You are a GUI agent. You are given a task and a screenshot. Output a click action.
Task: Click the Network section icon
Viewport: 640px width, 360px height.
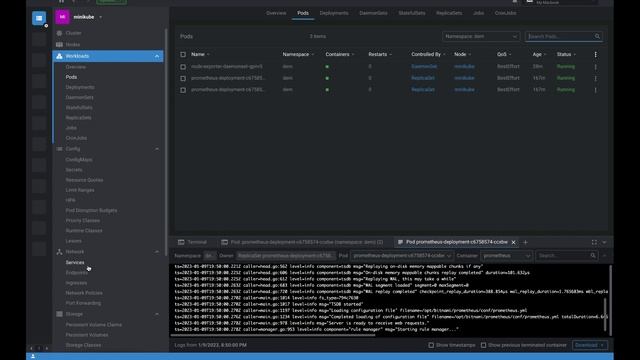(x=59, y=252)
